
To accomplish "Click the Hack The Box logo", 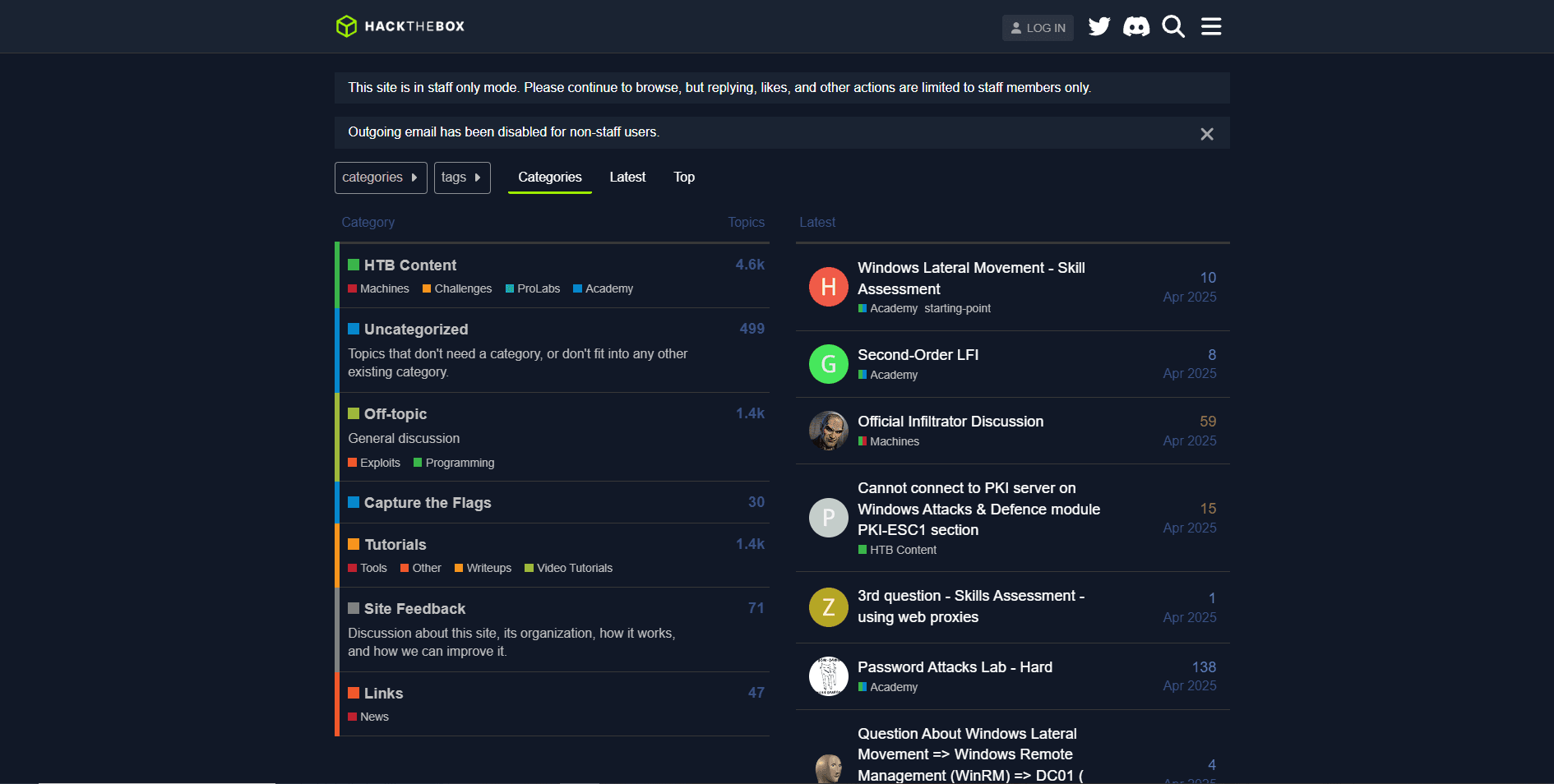I will (400, 26).
